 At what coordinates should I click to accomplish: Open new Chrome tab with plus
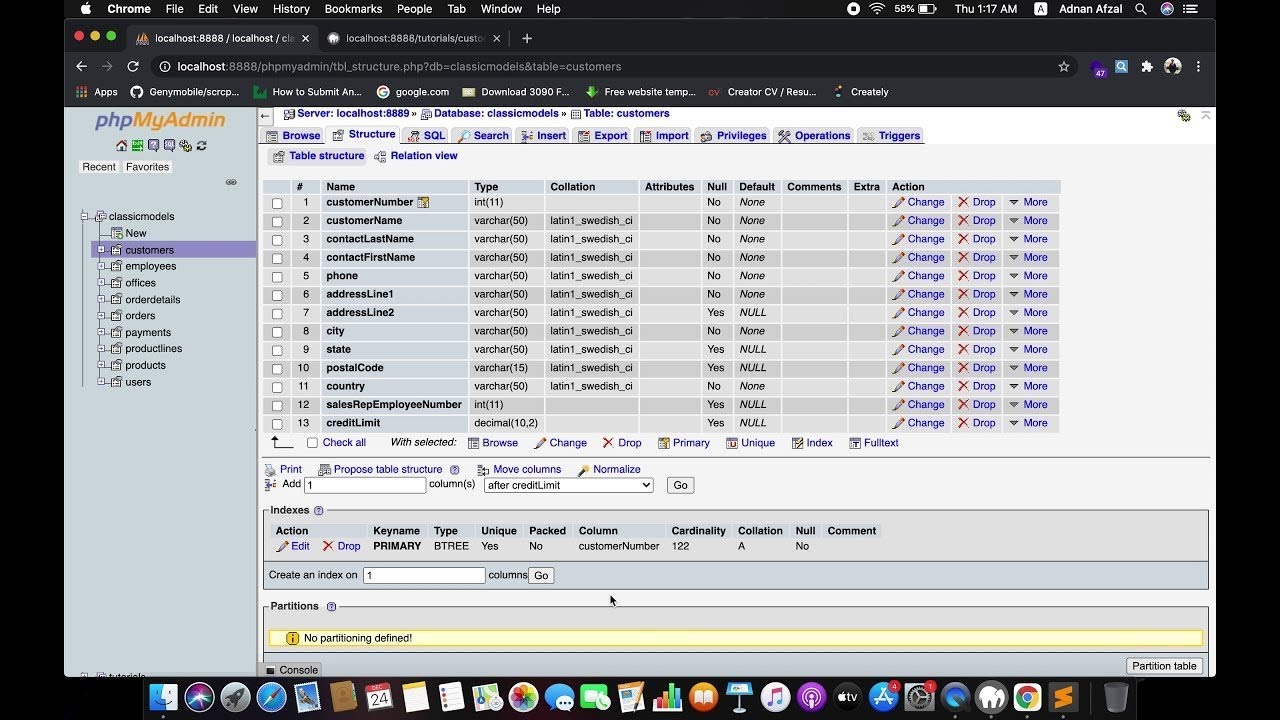(x=527, y=38)
